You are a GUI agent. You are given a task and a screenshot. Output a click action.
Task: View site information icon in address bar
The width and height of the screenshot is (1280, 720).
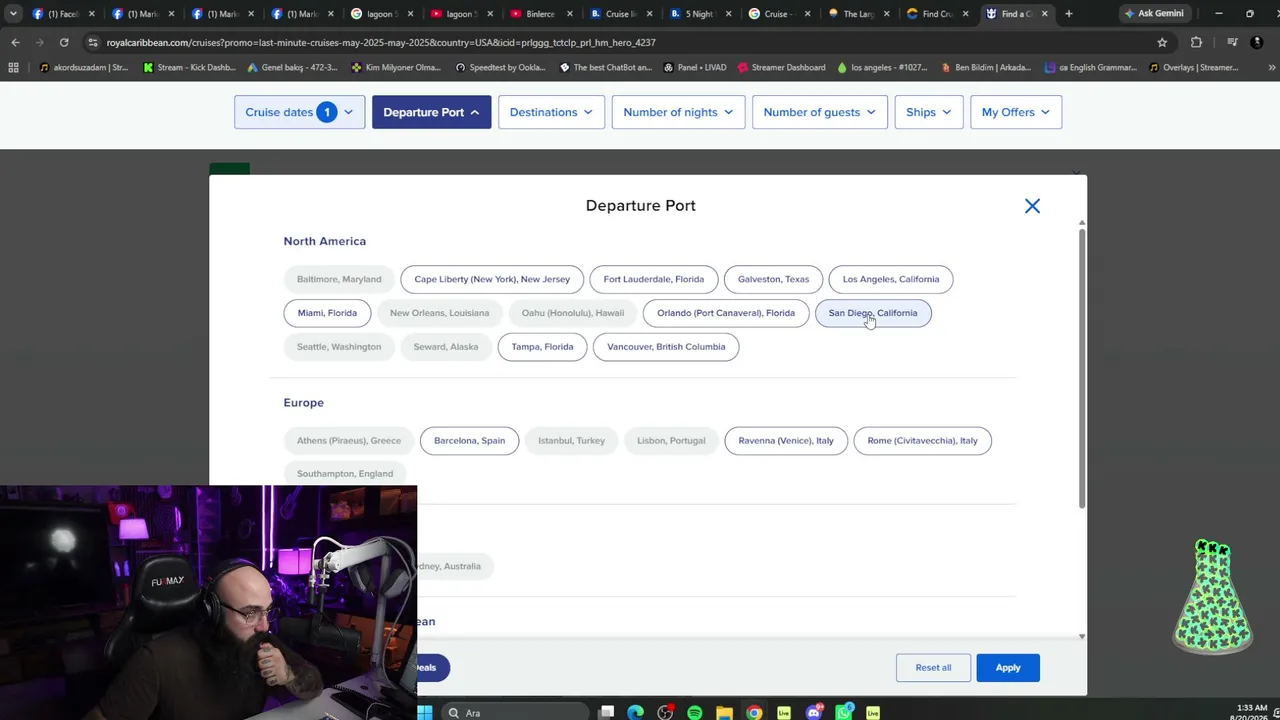pyautogui.click(x=93, y=42)
